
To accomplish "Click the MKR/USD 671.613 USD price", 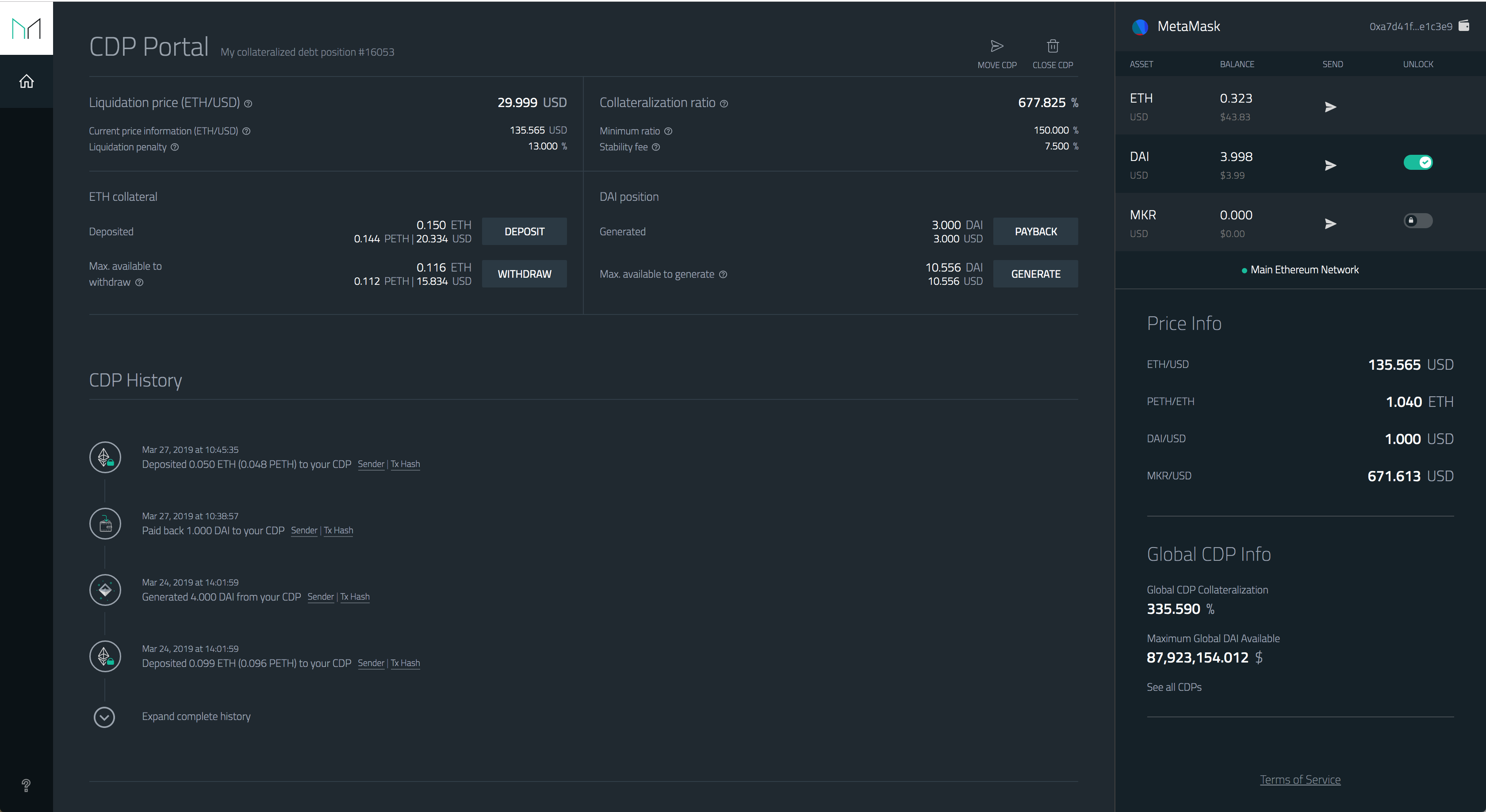I will [1410, 476].
